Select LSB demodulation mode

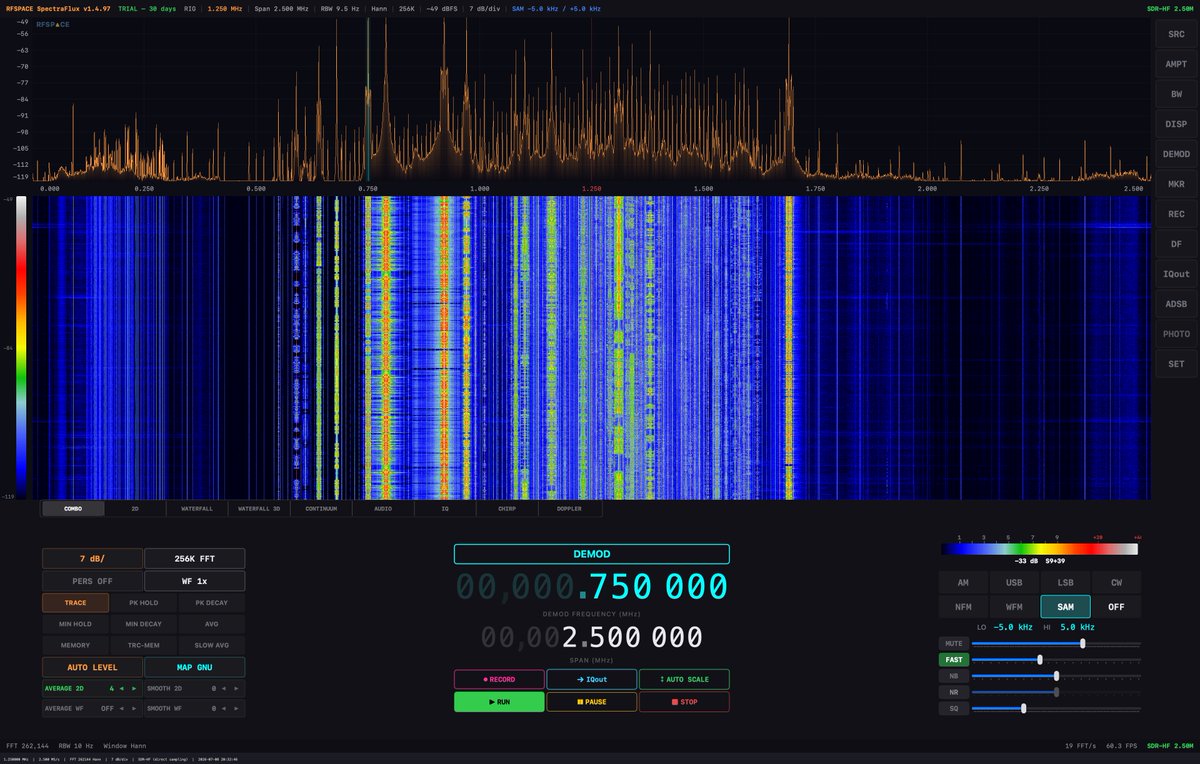(x=1066, y=582)
